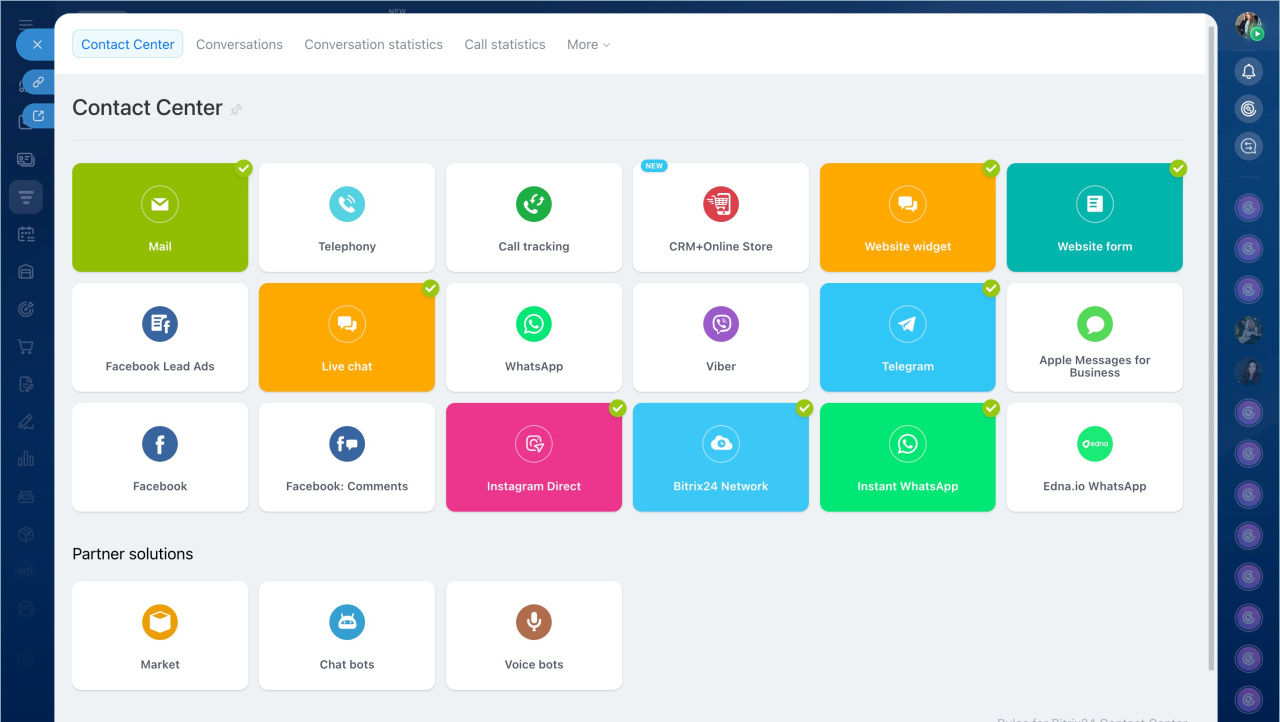This screenshot has height=722, width=1280.
Task: Pin the Contact Center page title
Action: click(x=236, y=110)
